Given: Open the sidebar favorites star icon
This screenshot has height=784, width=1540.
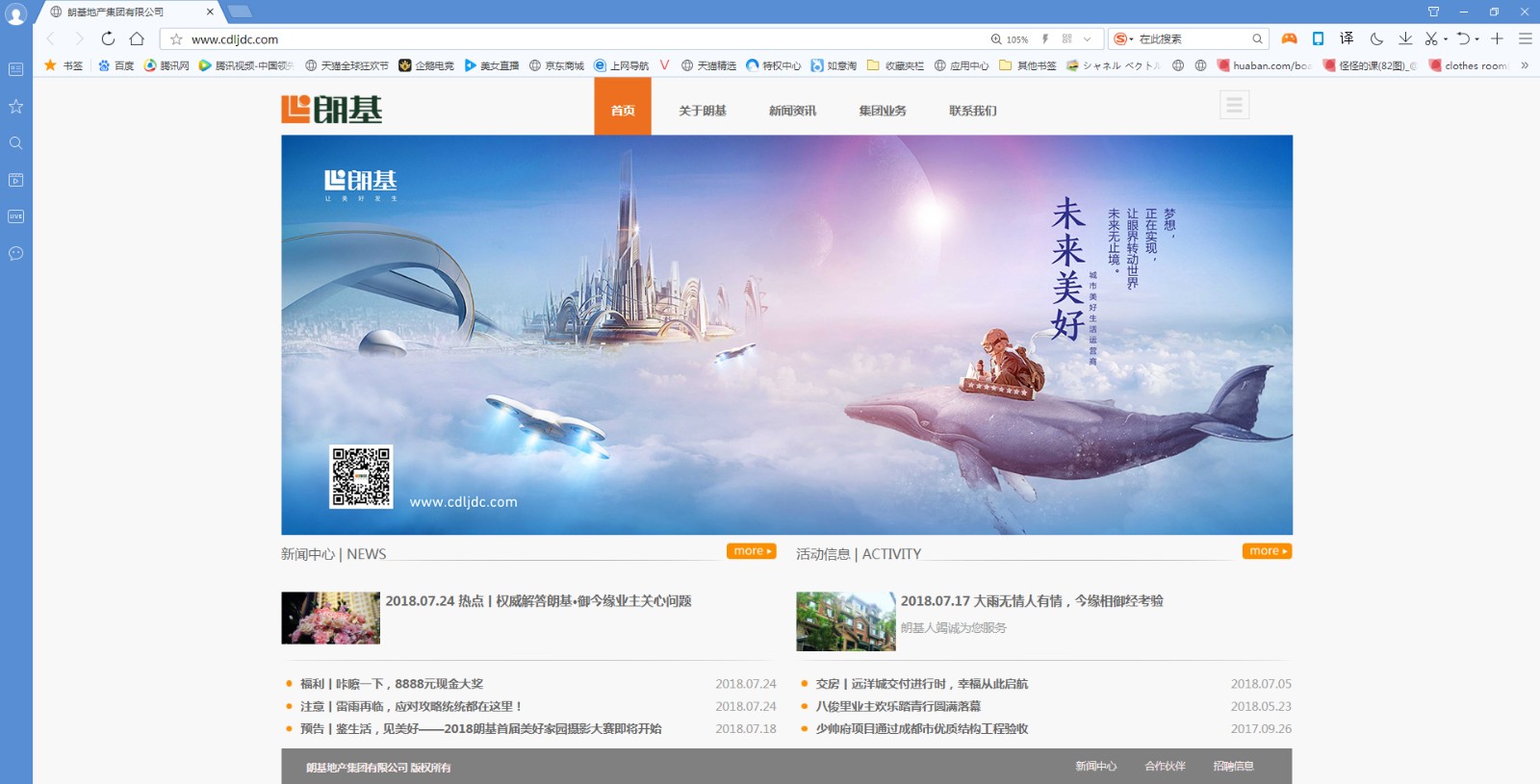Looking at the screenshot, I should (15, 106).
